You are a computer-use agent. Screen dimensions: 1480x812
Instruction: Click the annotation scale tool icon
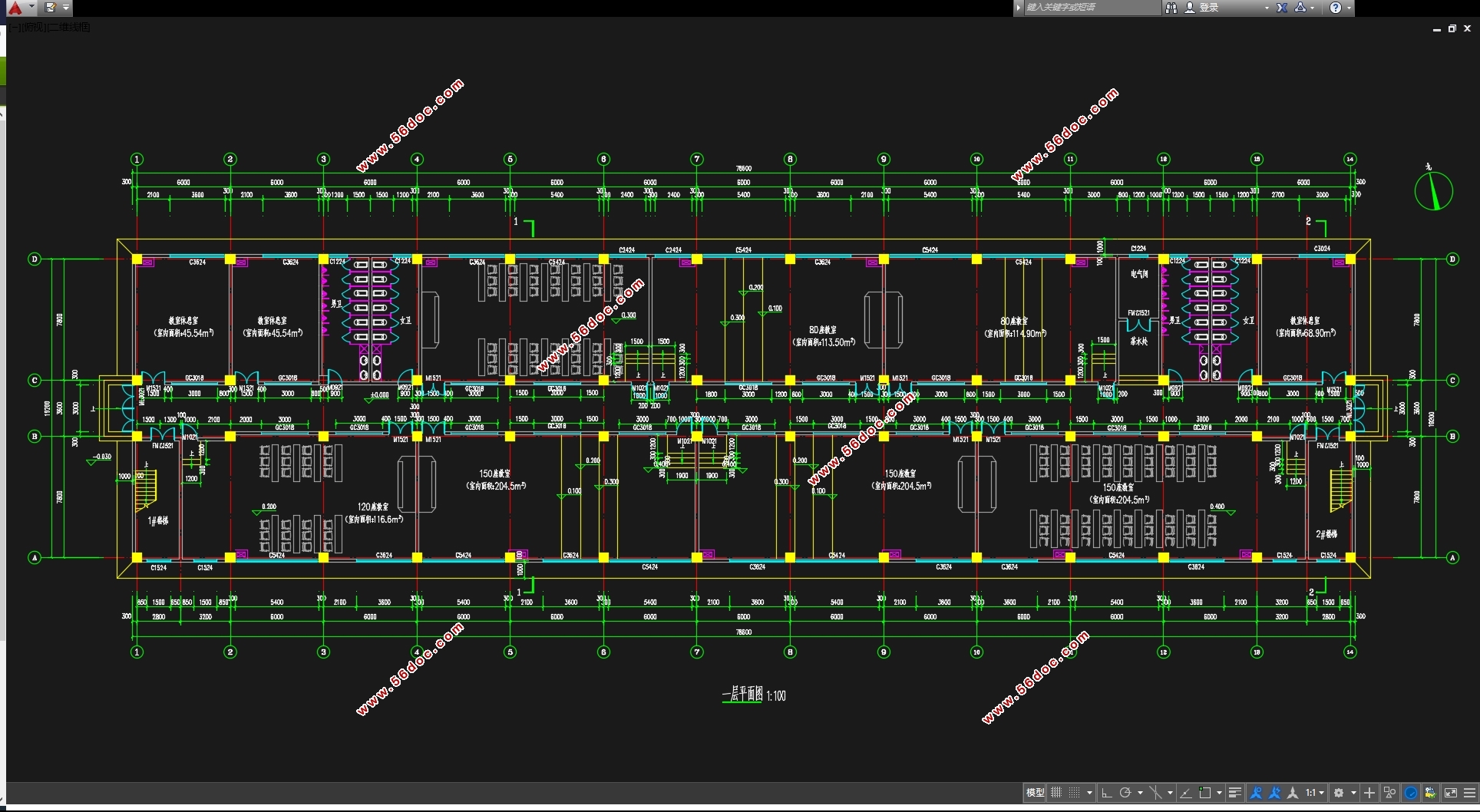pos(1293,793)
